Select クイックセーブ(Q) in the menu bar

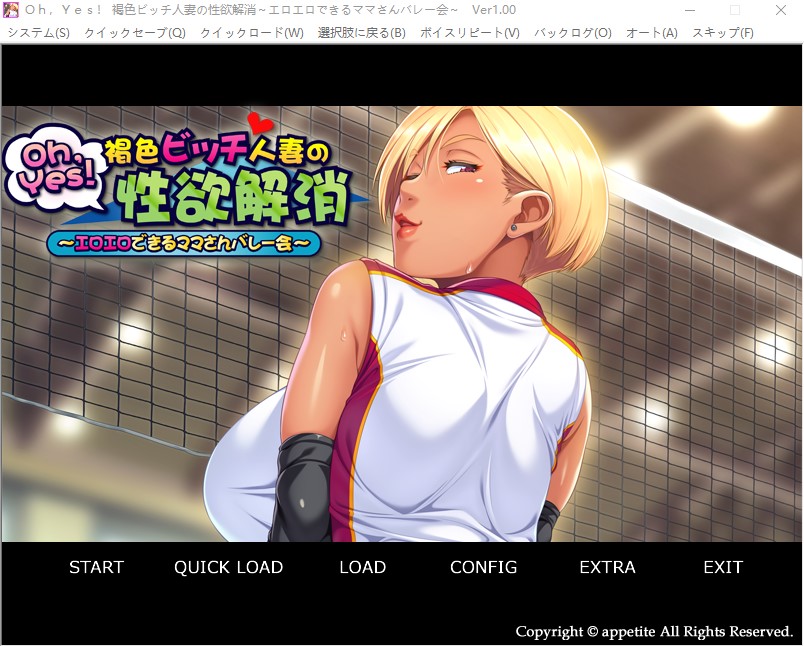click(135, 32)
